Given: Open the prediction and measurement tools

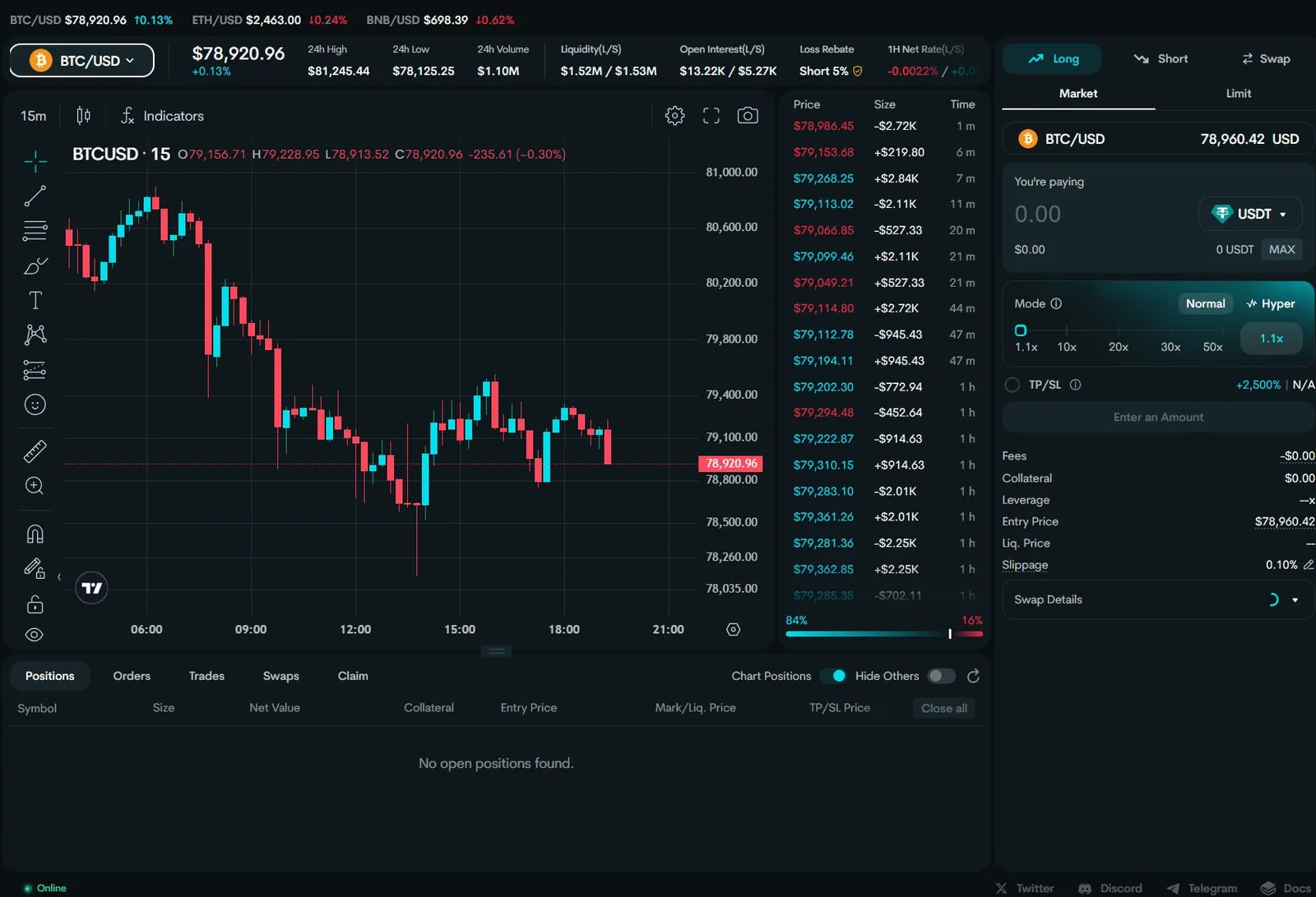Looking at the screenshot, I should coord(35,370).
